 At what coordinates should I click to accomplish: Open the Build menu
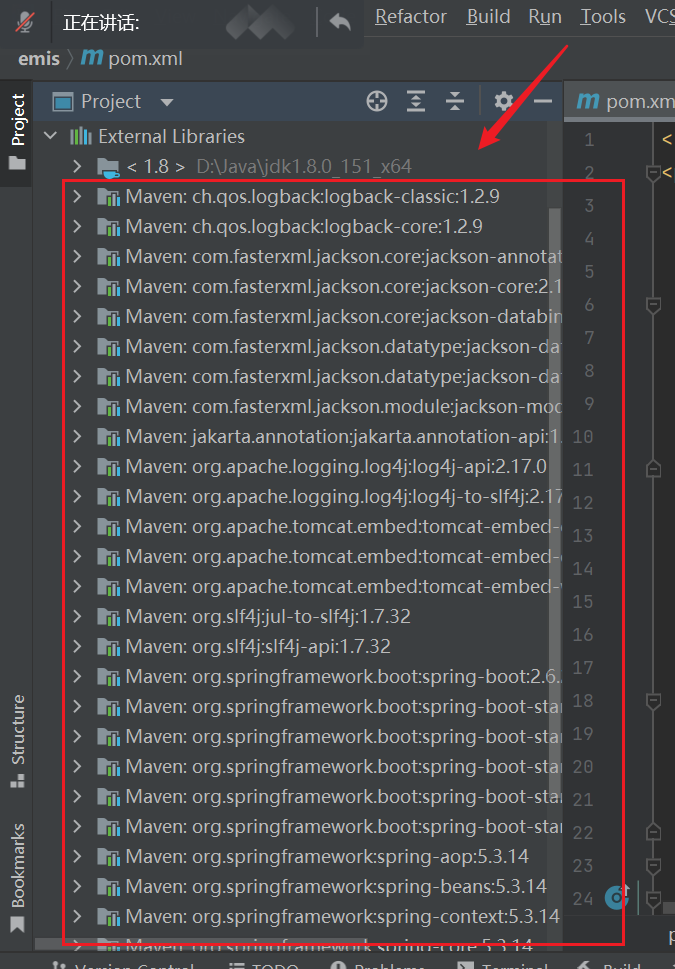pyautogui.click(x=488, y=17)
